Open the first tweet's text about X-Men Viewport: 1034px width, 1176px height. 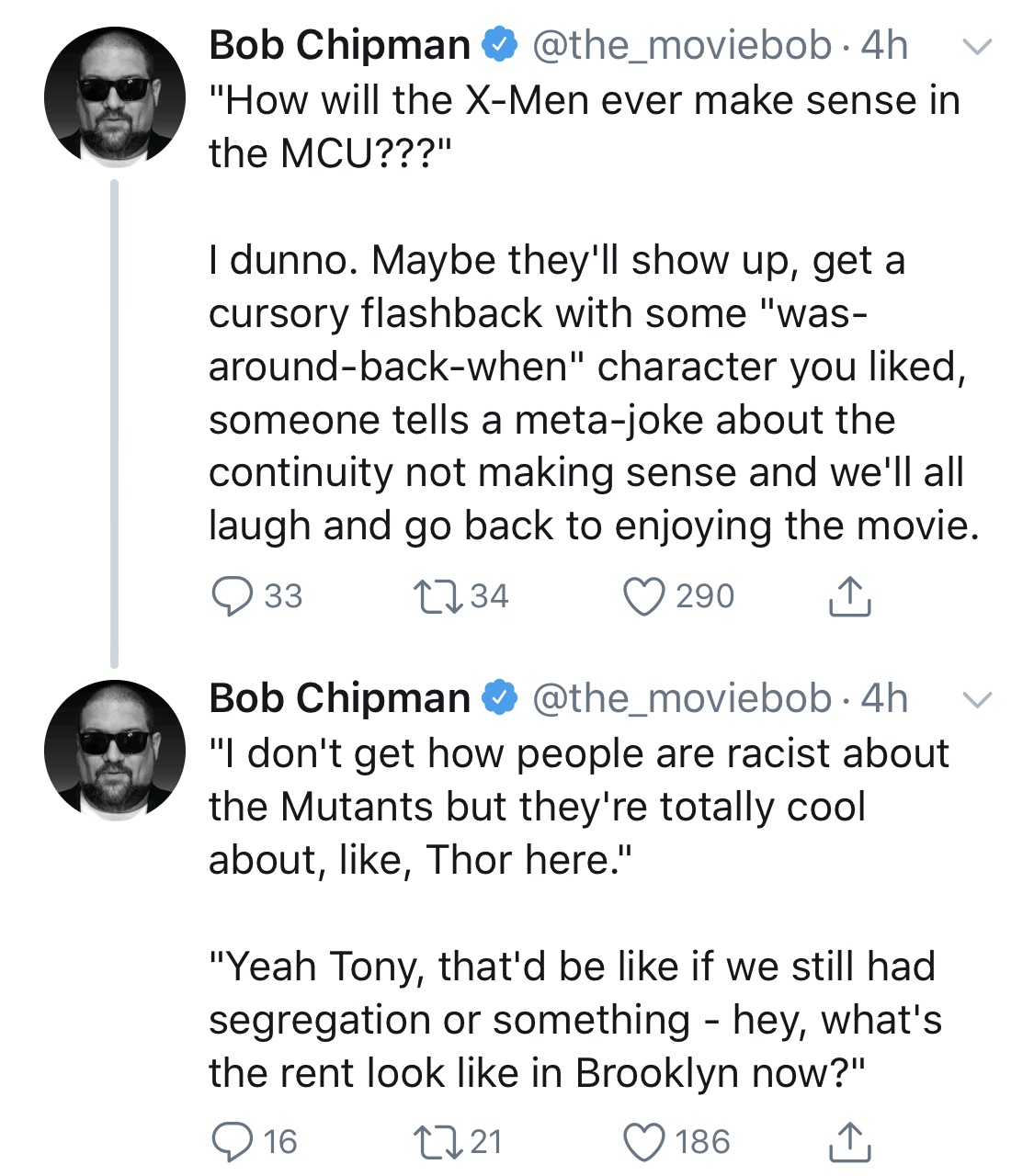(594, 313)
